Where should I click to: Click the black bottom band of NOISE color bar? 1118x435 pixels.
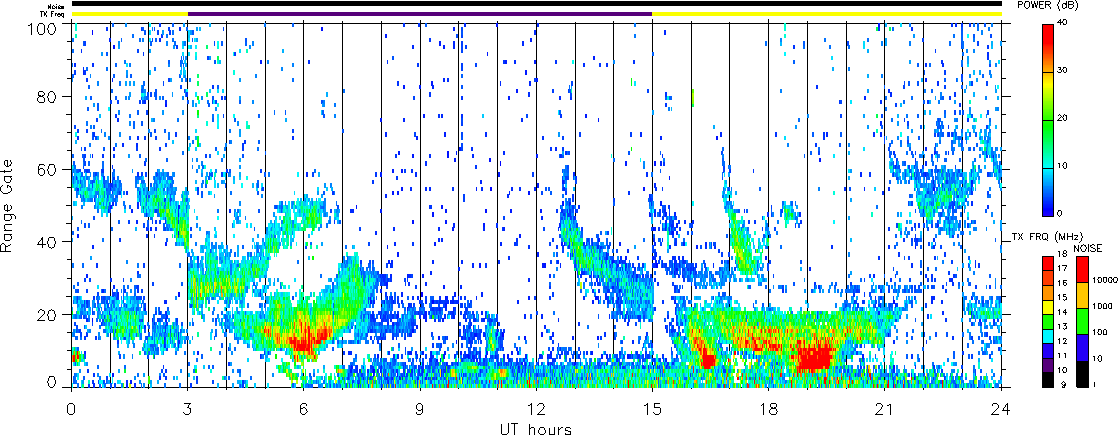[x=1082, y=373]
